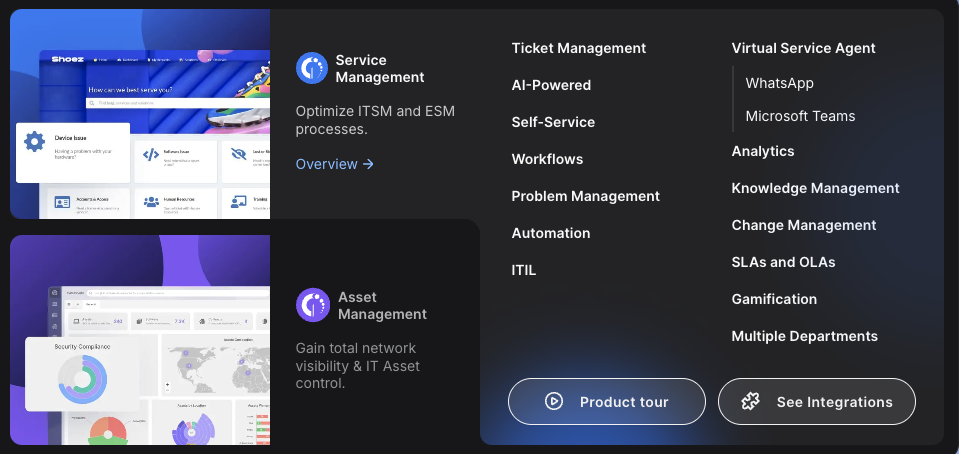Select the Asset Management heading
Viewport: 959px width, 454px height.
click(382, 305)
